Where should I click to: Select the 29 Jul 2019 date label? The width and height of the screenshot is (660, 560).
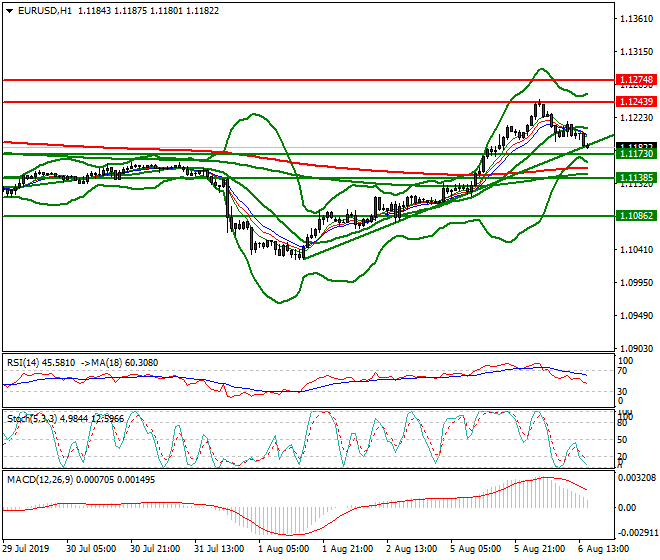[x=26, y=549]
